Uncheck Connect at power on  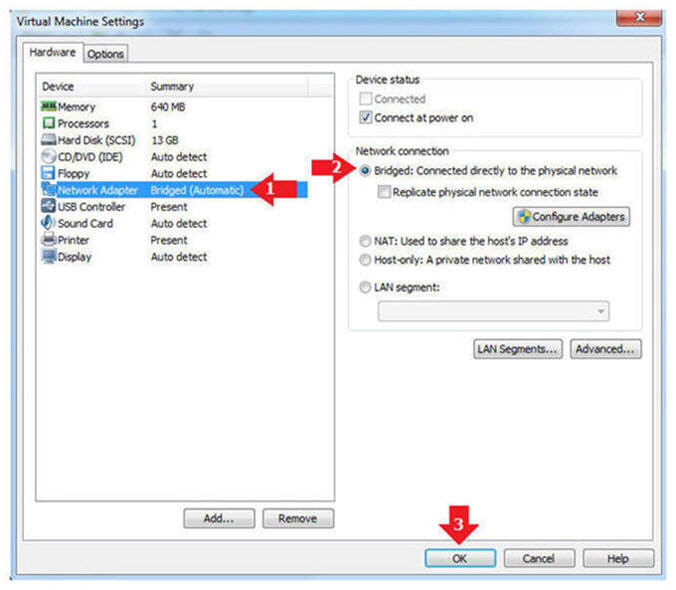[x=366, y=117]
